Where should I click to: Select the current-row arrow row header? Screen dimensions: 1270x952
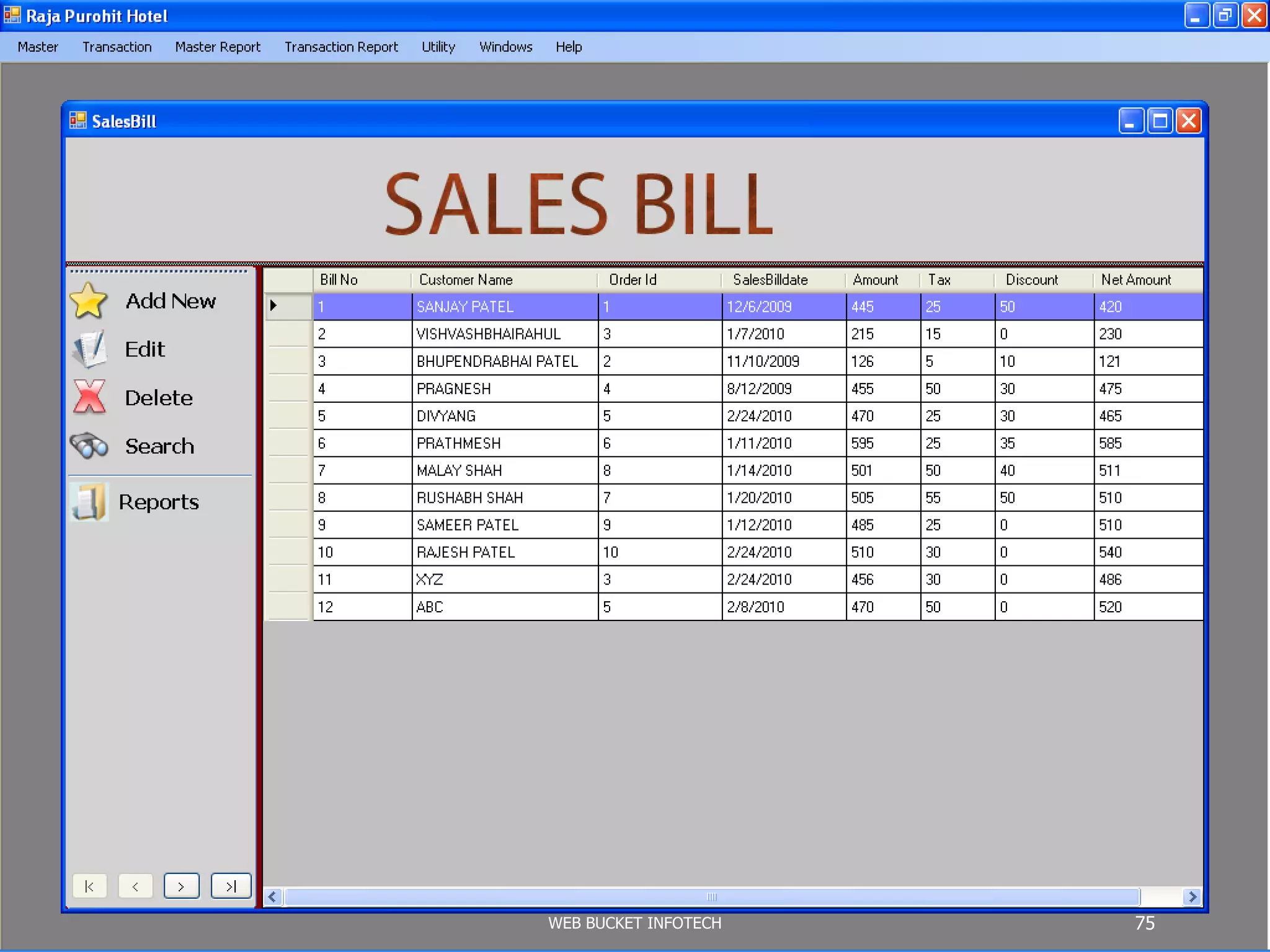click(288, 306)
